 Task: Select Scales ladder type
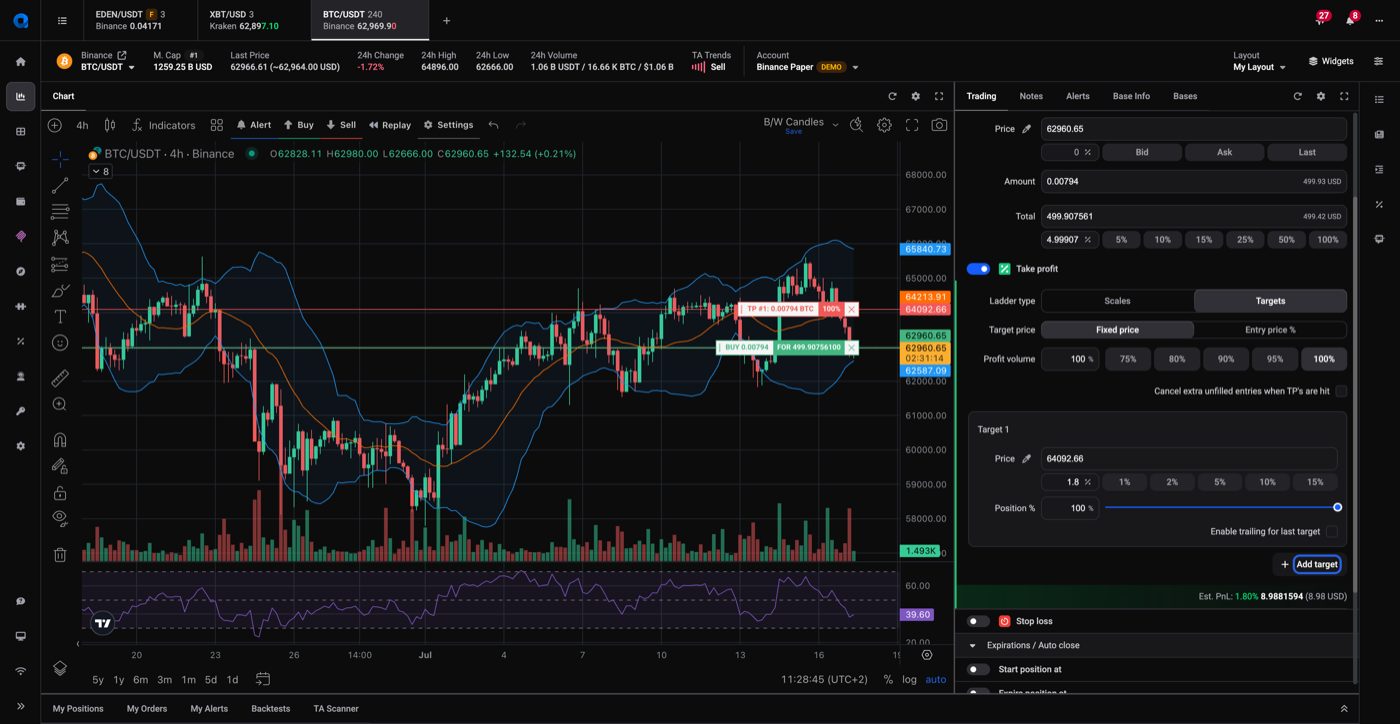pyautogui.click(x=1117, y=301)
